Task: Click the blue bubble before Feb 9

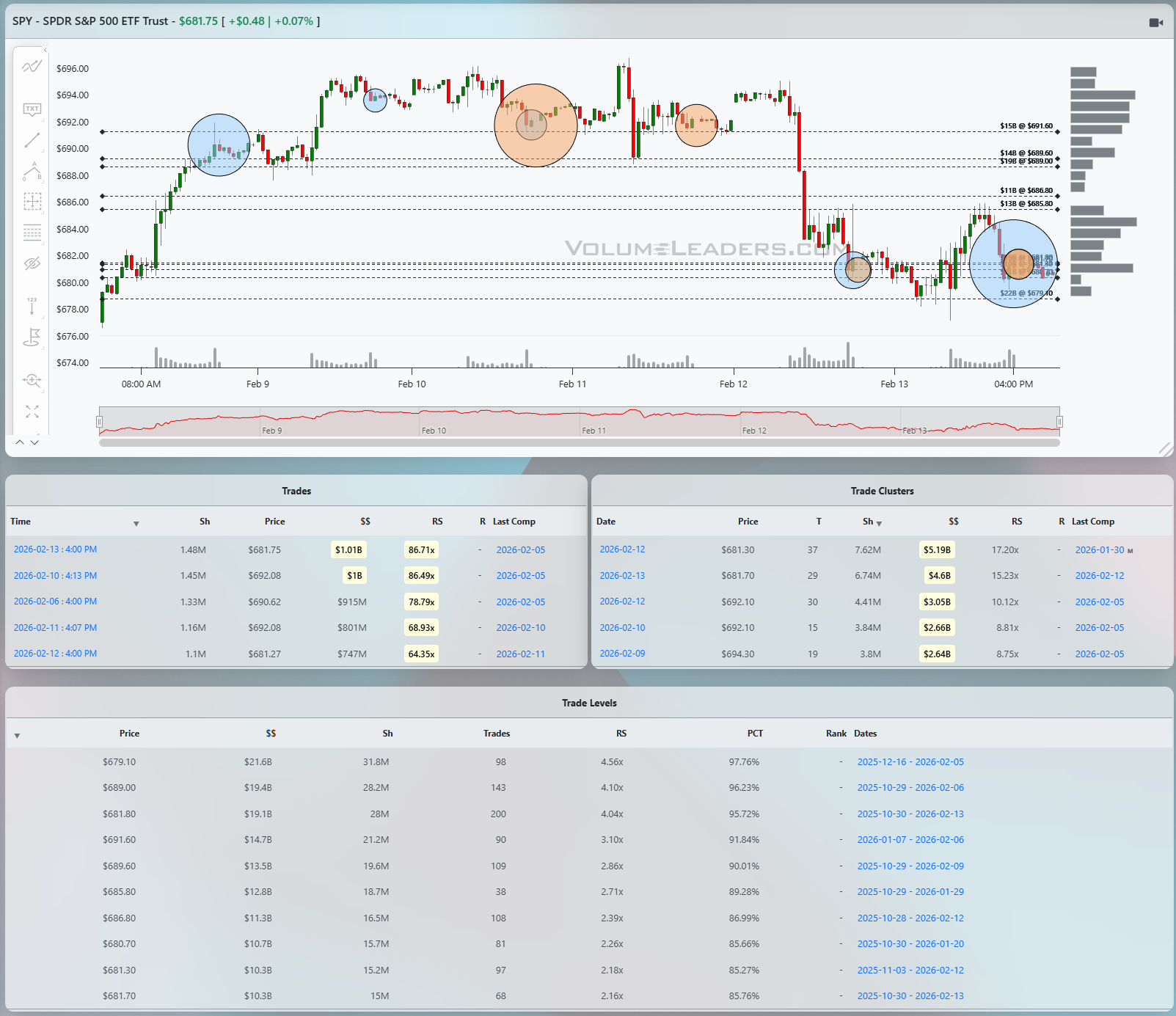Action: pyautogui.click(x=219, y=145)
